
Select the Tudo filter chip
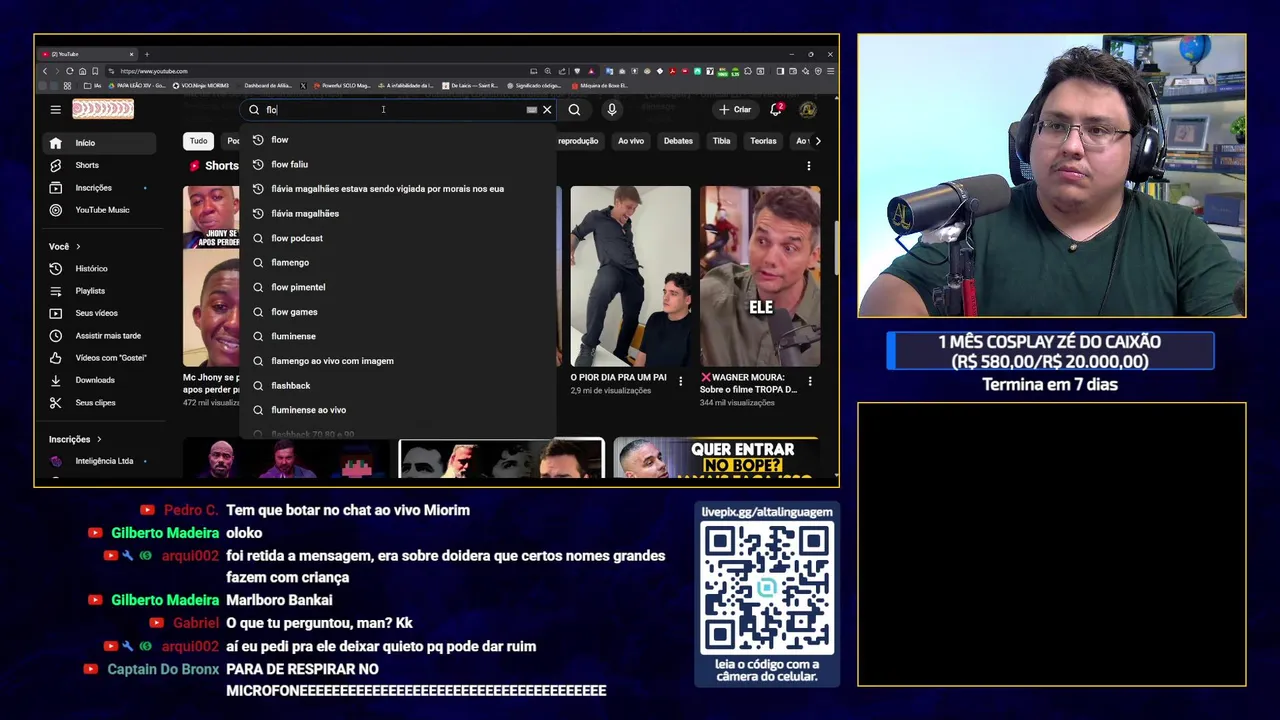tap(199, 141)
